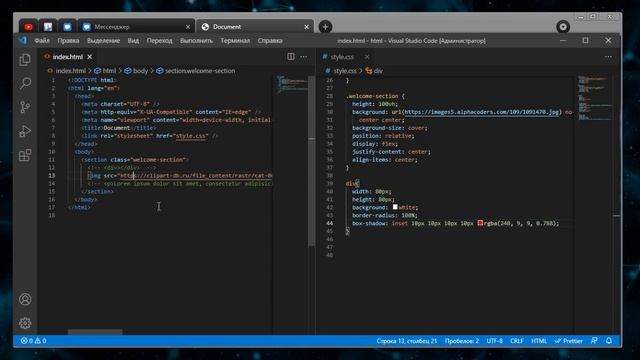Screen dimensions: 640x360
Task: Click line number 44 in style.css
Action: (x=329, y=223)
